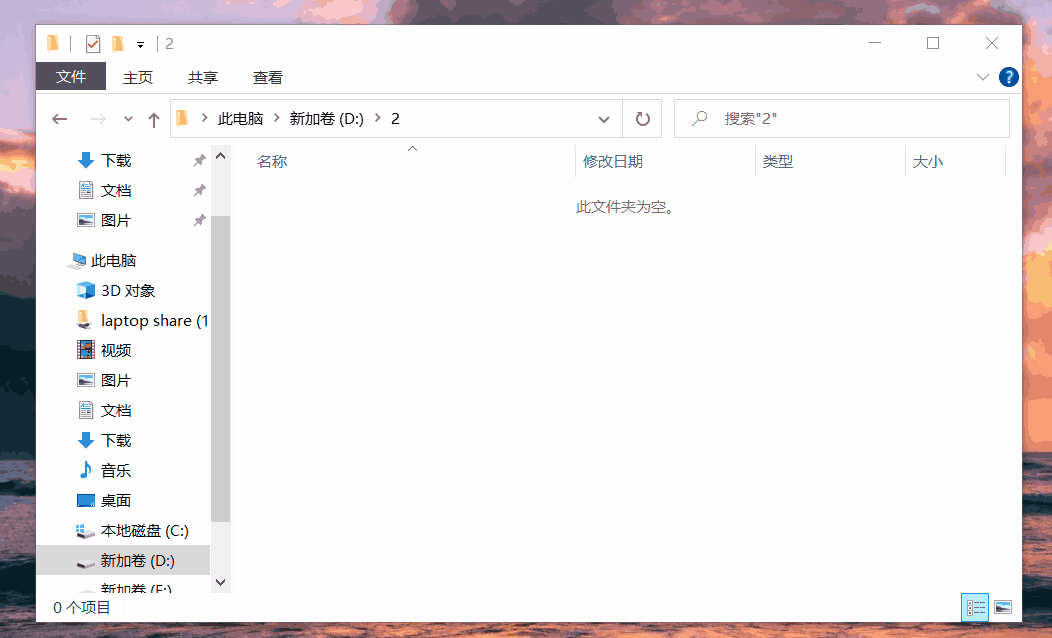Click the 0 个项目 status text
Image resolution: width=1052 pixels, height=638 pixels.
click(x=82, y=608)
